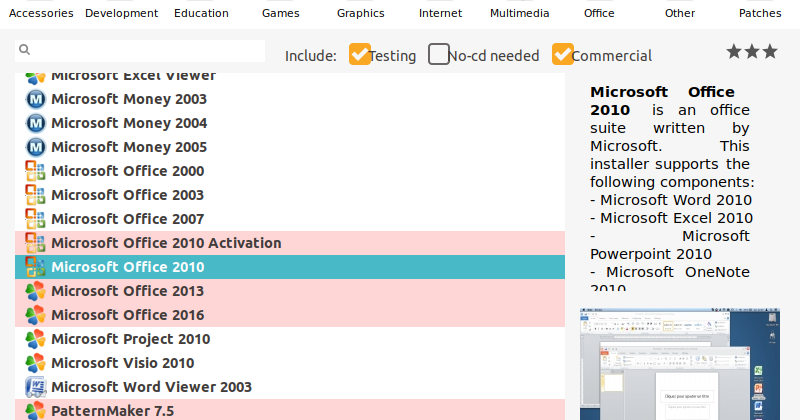Screen dimensions: 800x420
Task: Select the highlighted Microsoft Office 2010 text
Action: click(128, 267)
